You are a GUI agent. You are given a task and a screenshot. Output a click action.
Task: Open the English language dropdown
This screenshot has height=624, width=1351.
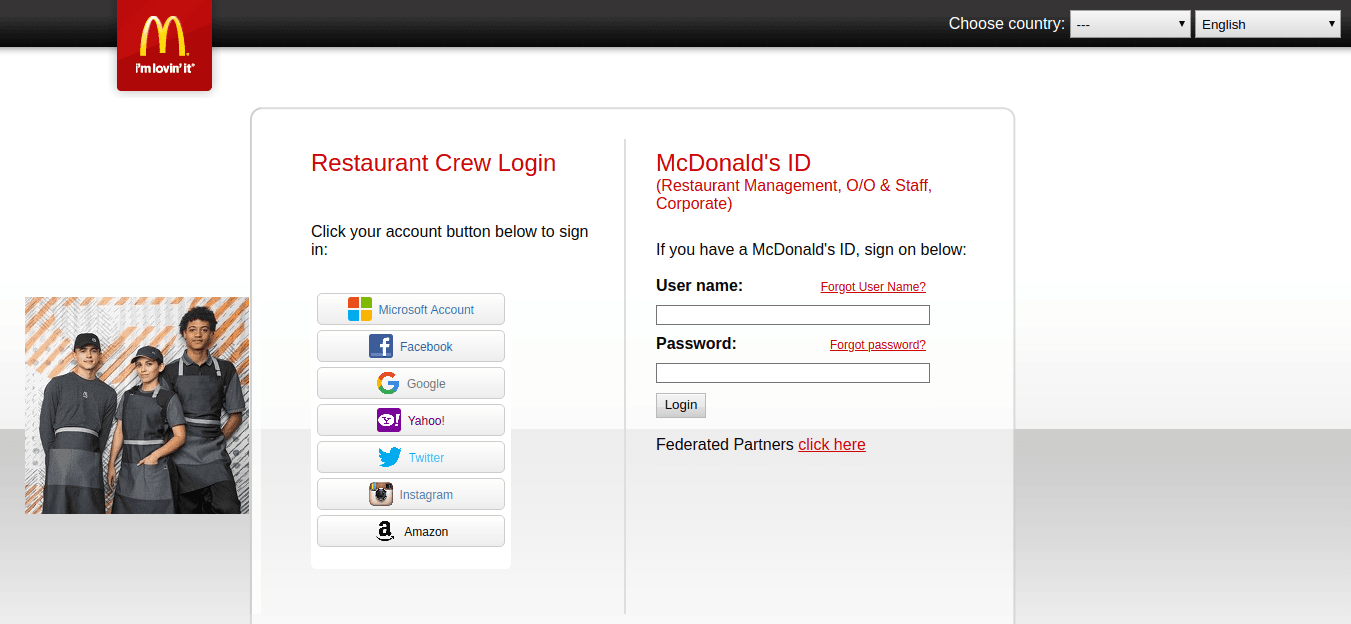coord(1268,24)
